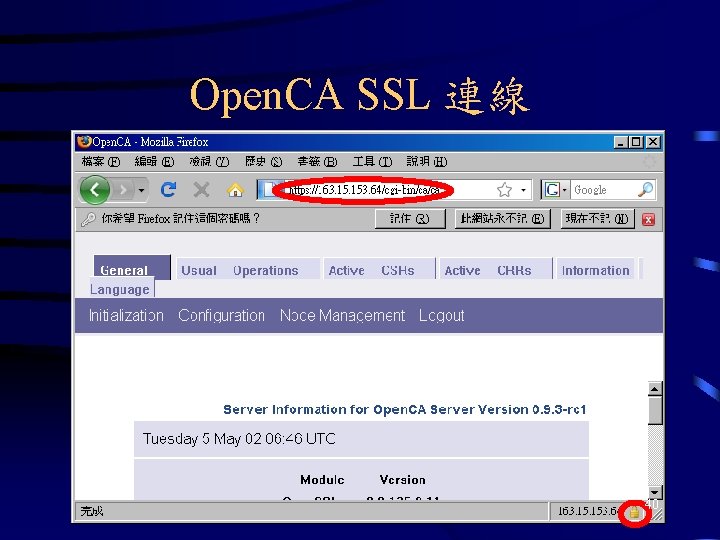Image resolution: width=720 pixels, height=540 pixels.
Task: Open the Configuration link
Action: coord(221,315)
